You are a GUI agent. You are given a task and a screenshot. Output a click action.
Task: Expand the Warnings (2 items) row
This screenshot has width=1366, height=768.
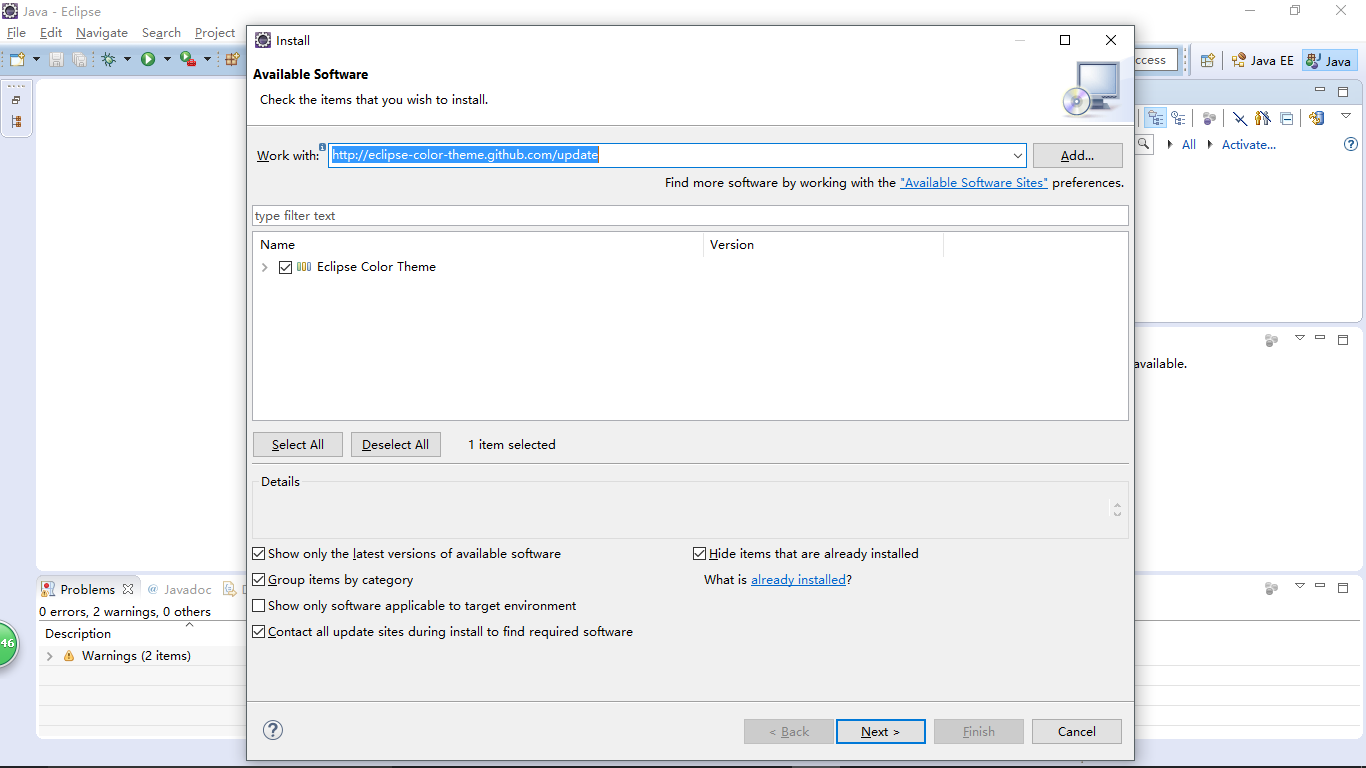pos(50,656)
